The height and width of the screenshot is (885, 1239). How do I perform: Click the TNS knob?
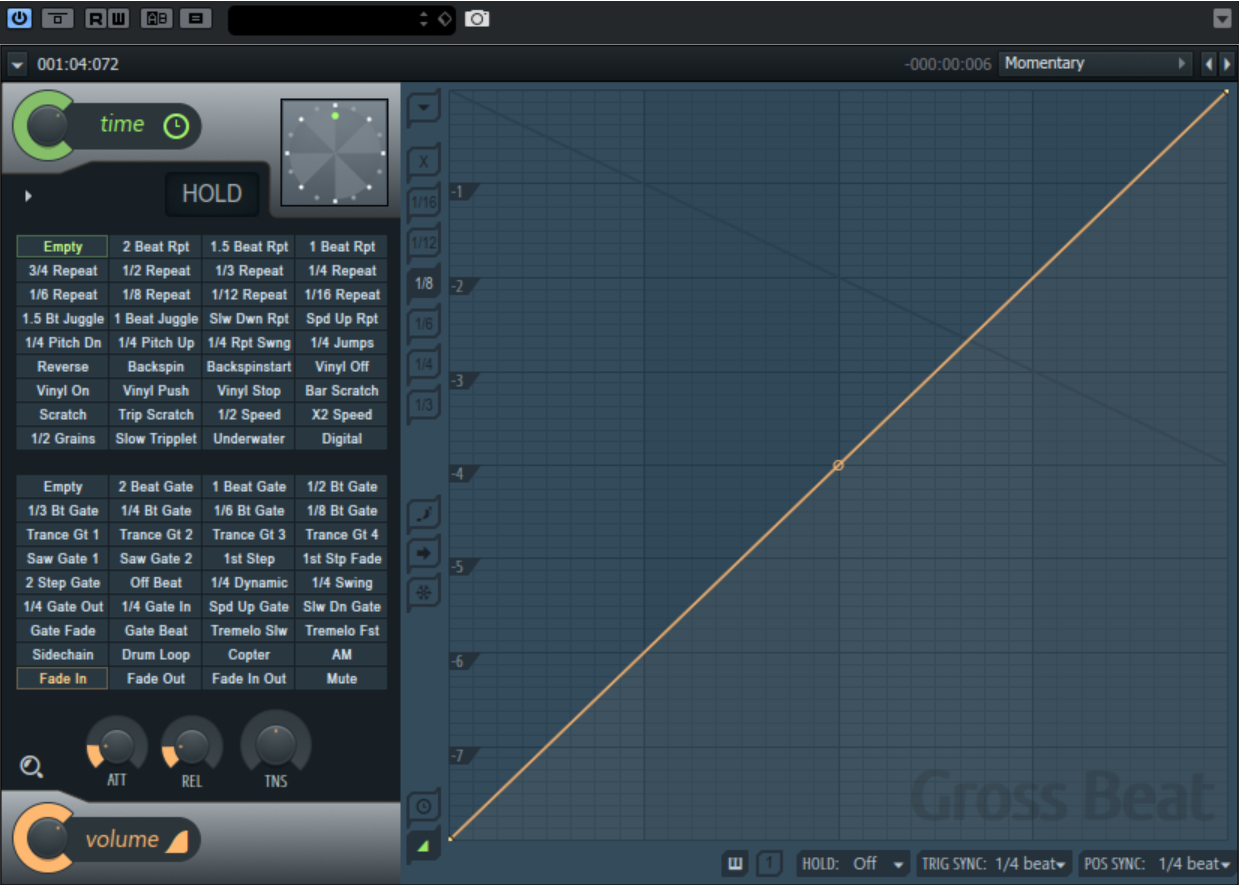click(x=275, y=745)
